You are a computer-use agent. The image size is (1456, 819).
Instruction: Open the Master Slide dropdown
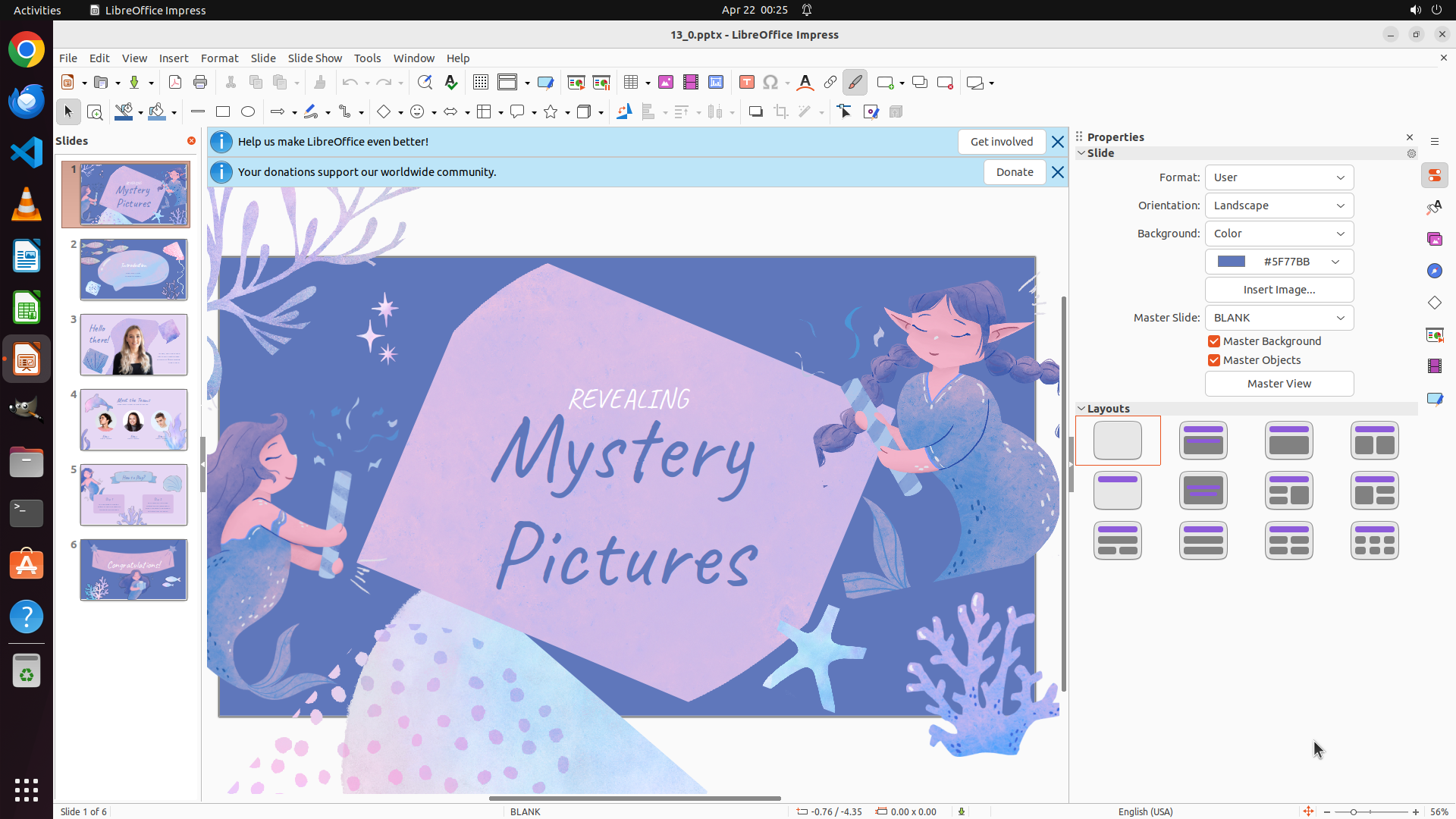click(1279, 318)
